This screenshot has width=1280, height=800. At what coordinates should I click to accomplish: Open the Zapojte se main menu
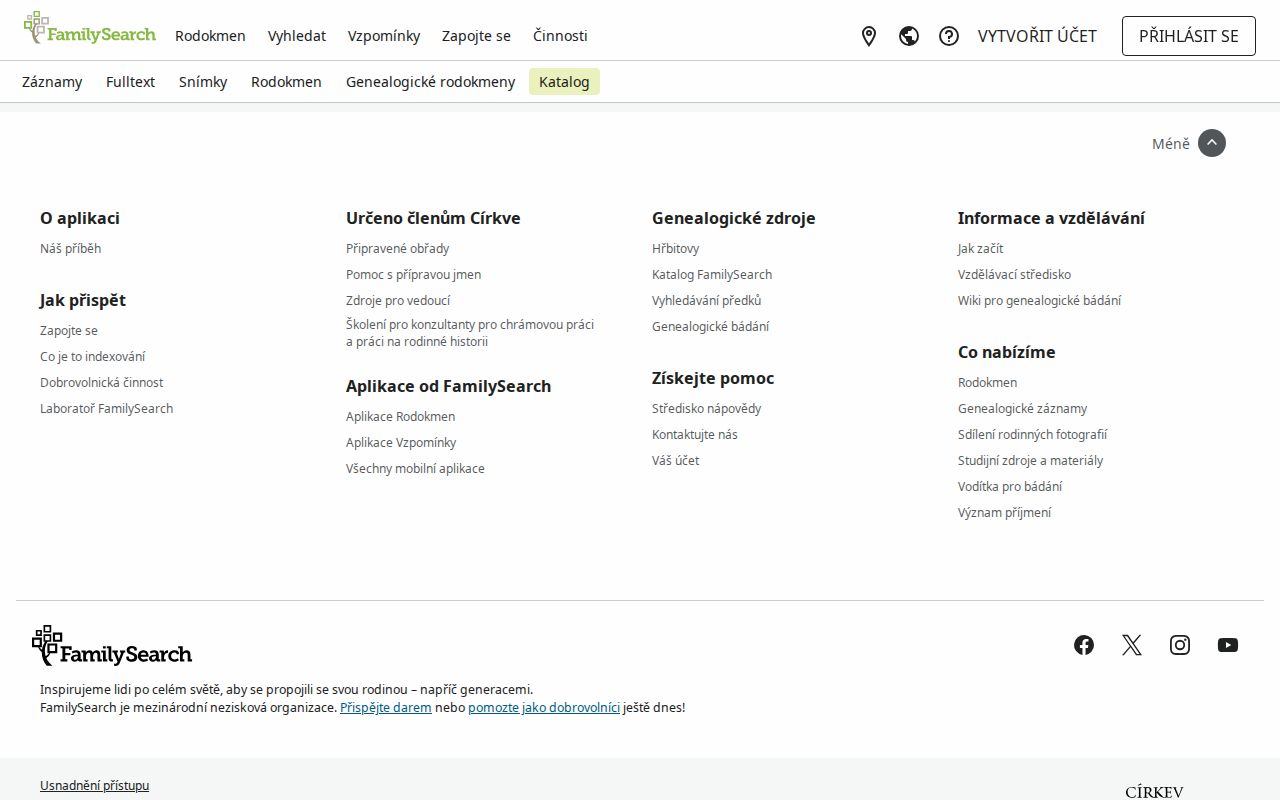[476, 36]
